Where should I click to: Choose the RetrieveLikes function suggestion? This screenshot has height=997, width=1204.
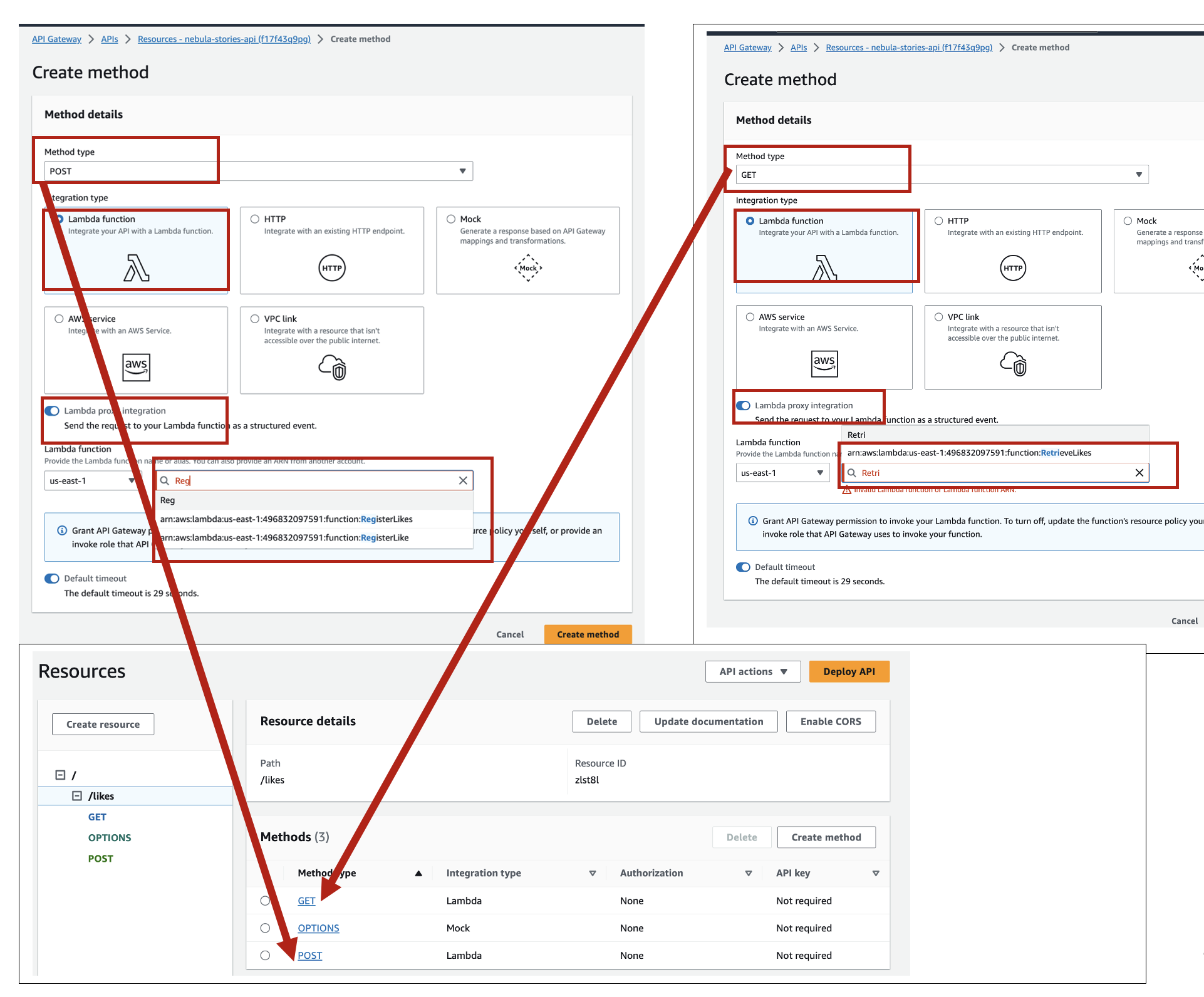coord(996,453)
